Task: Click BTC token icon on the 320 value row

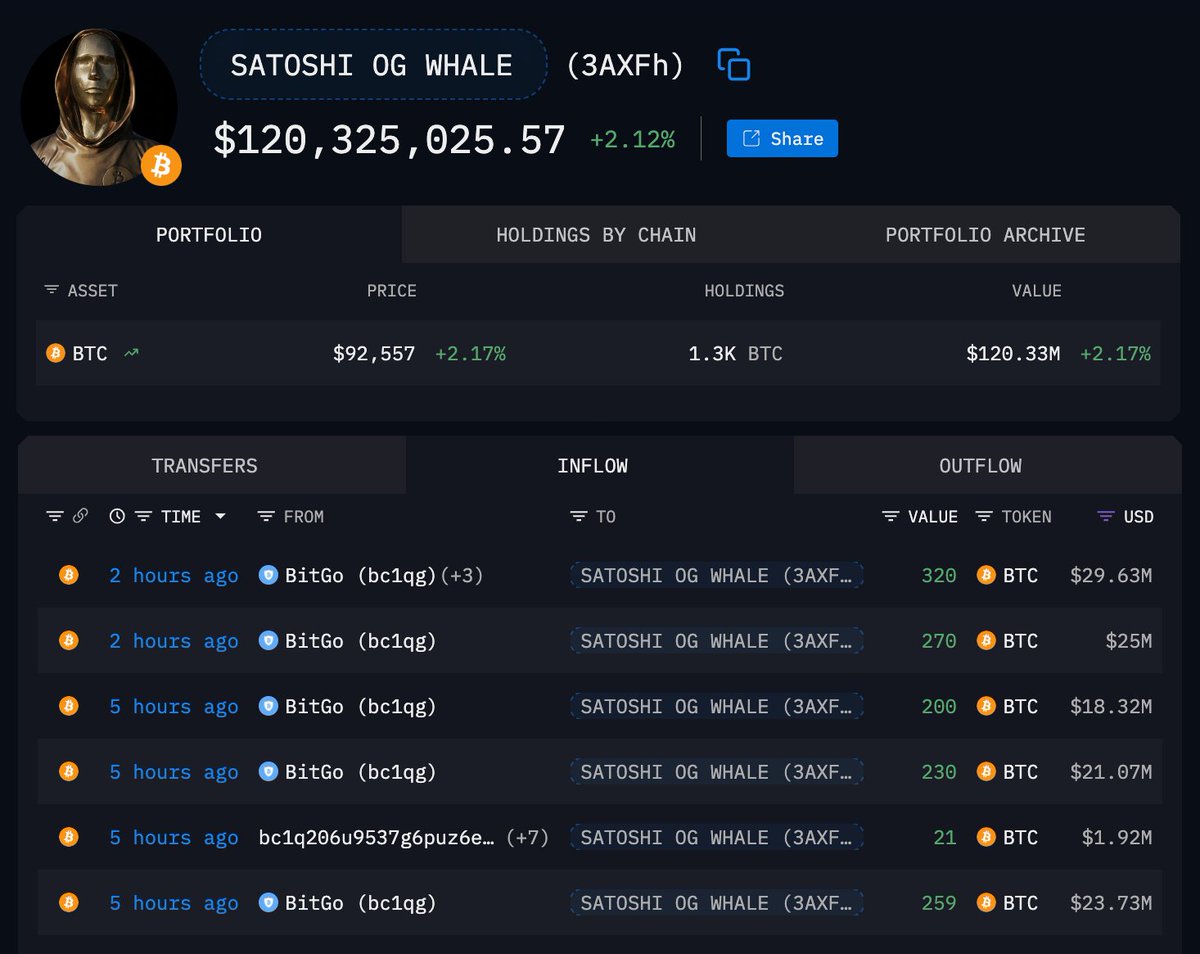Action: [986, 575]
